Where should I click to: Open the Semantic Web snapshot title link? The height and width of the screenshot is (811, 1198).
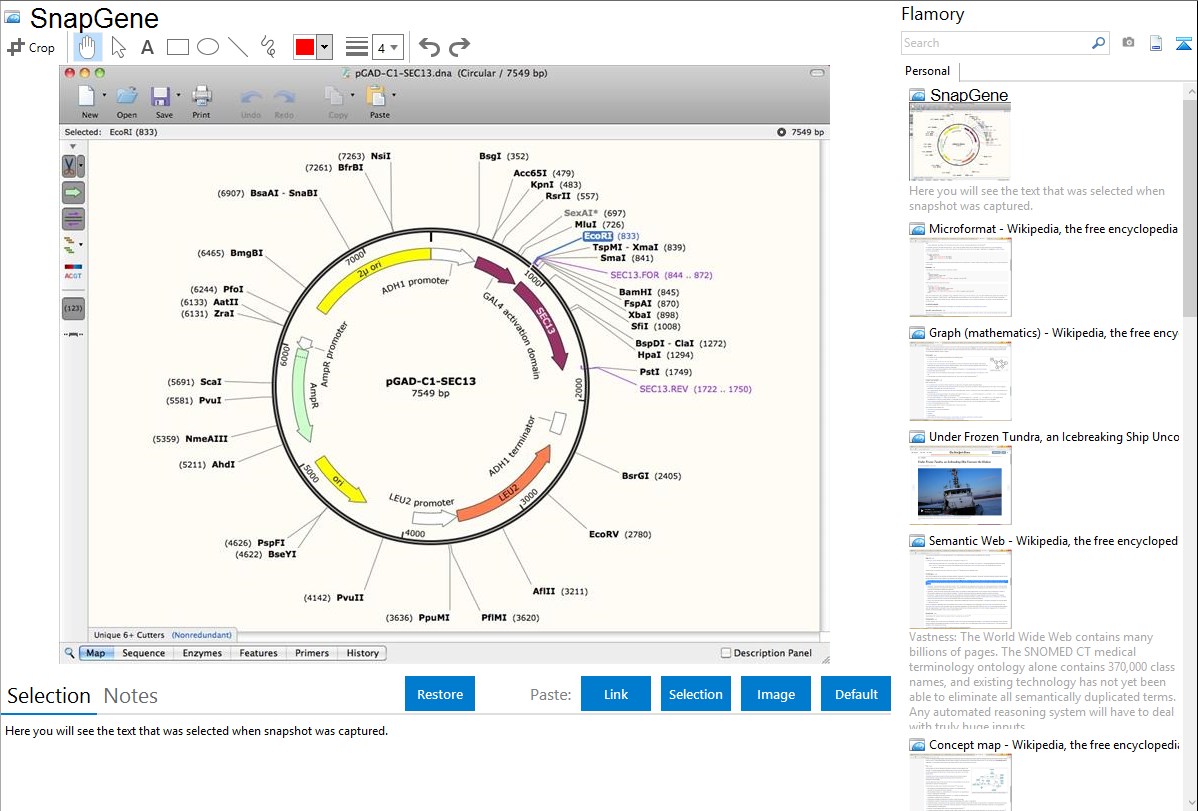point(1053,541)
